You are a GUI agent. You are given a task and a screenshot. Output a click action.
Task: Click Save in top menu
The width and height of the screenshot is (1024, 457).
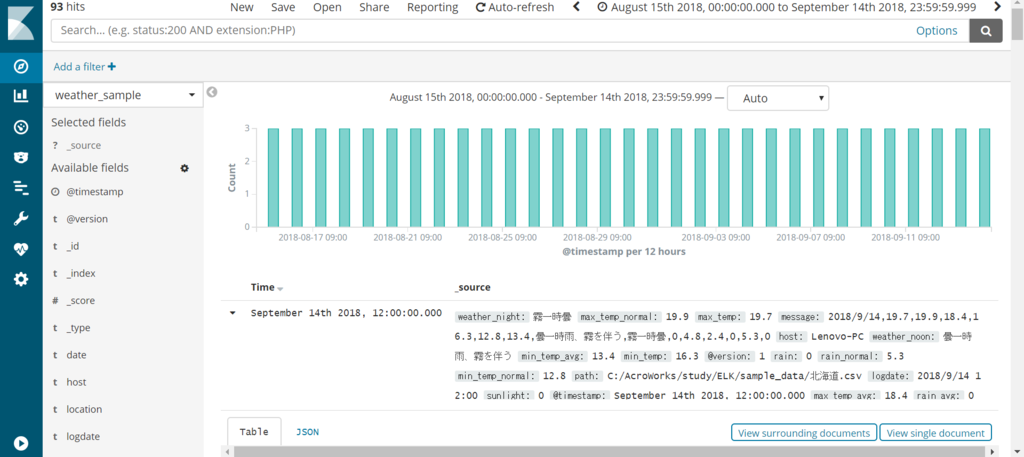tap(283, 7)
